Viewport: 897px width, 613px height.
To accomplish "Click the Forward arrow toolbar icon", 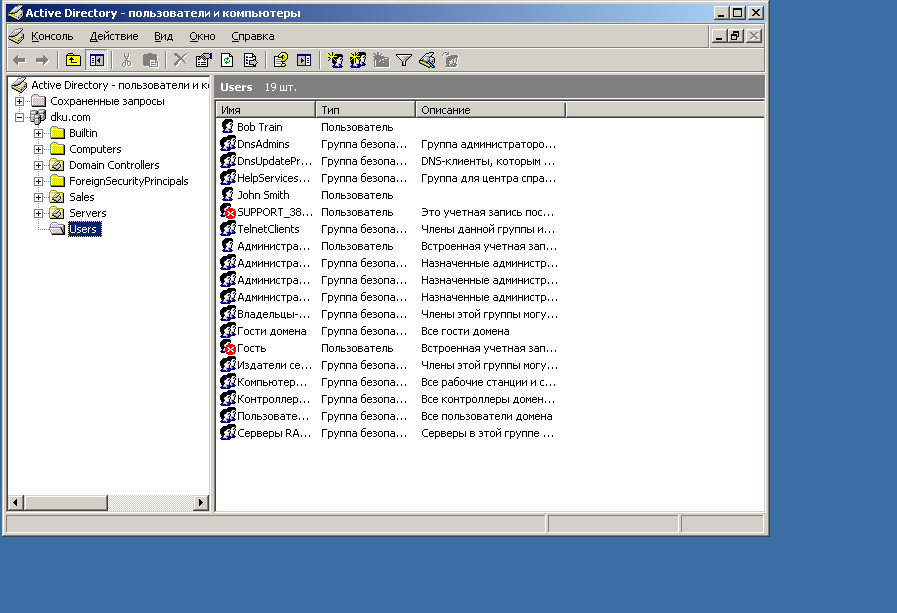I will tap(42, 60).
